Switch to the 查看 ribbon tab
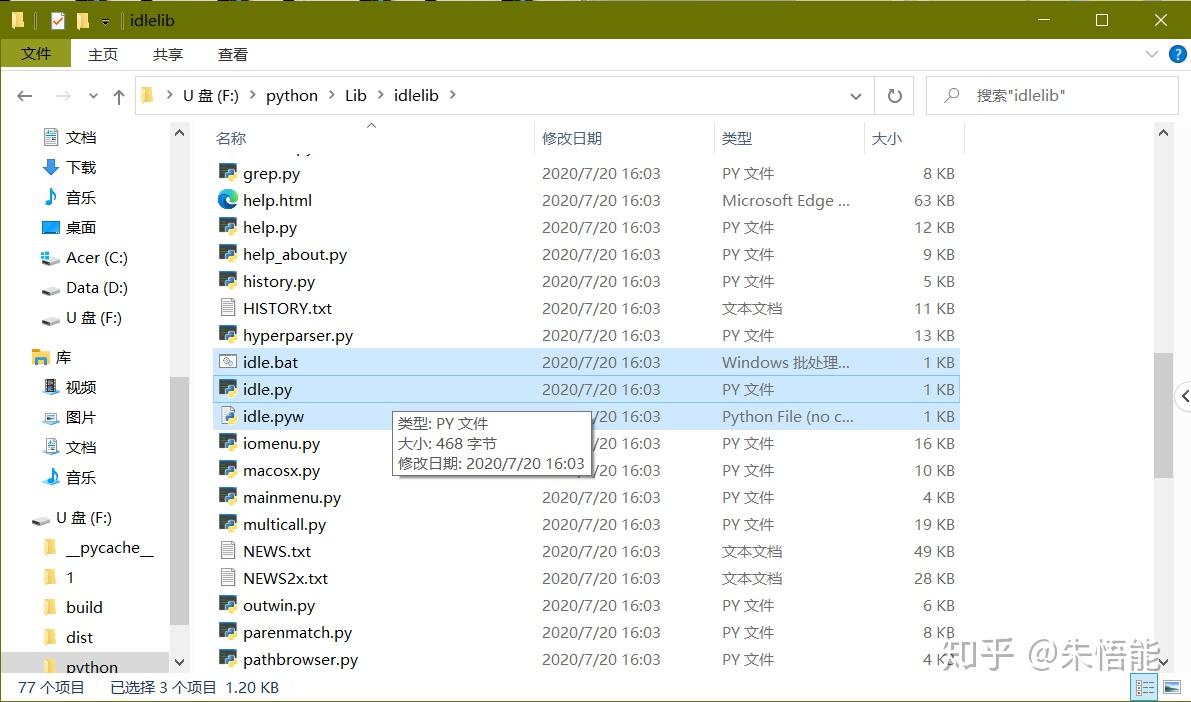Image resolution: width=1191 pixels, height=702 pixels. coord(232,54)
